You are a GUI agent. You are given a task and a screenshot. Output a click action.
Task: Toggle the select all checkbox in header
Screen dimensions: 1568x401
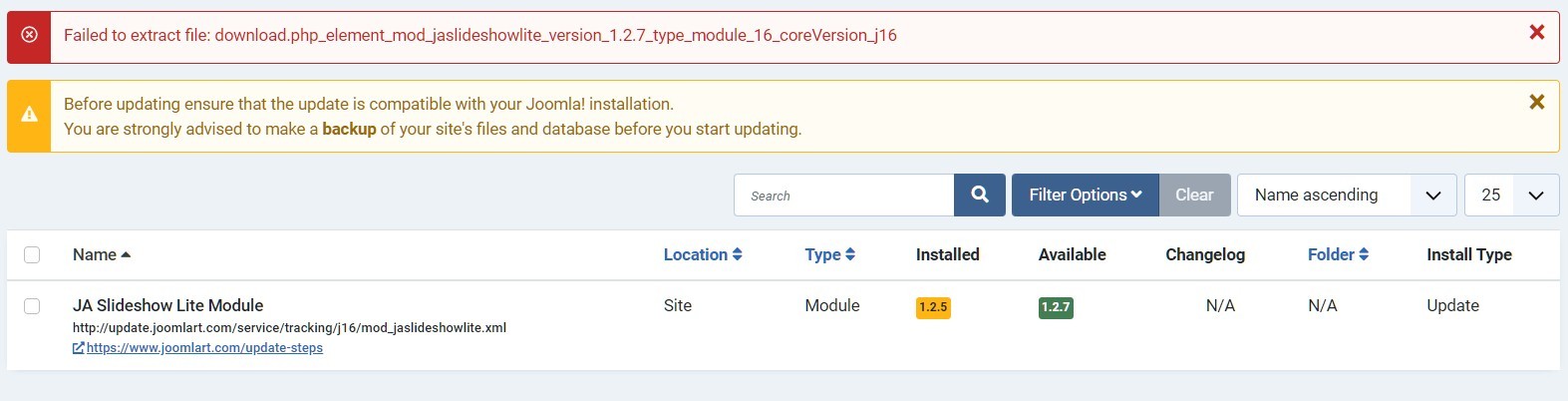pos(32,254)
